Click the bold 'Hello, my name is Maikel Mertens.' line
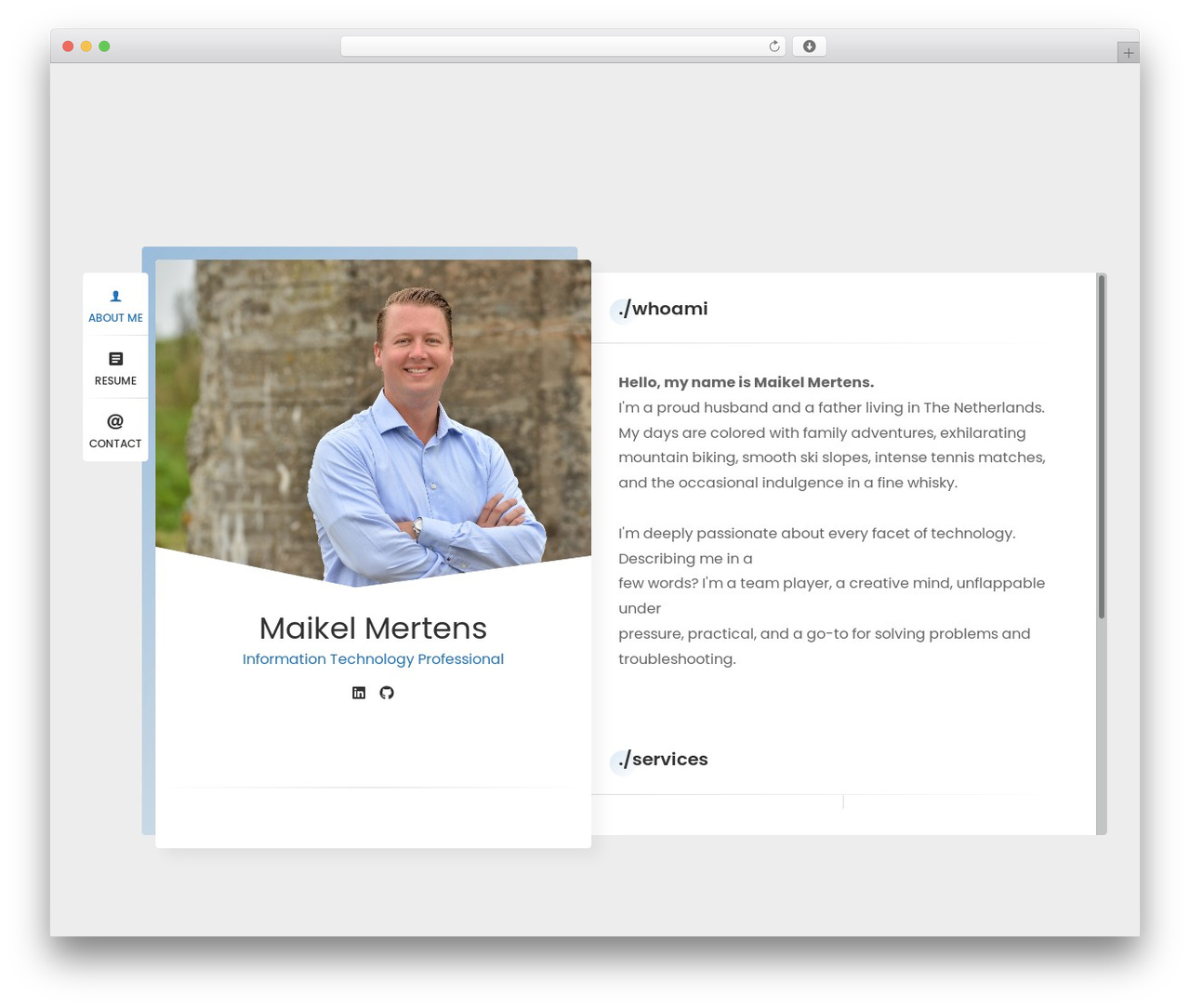 point(747,382)
